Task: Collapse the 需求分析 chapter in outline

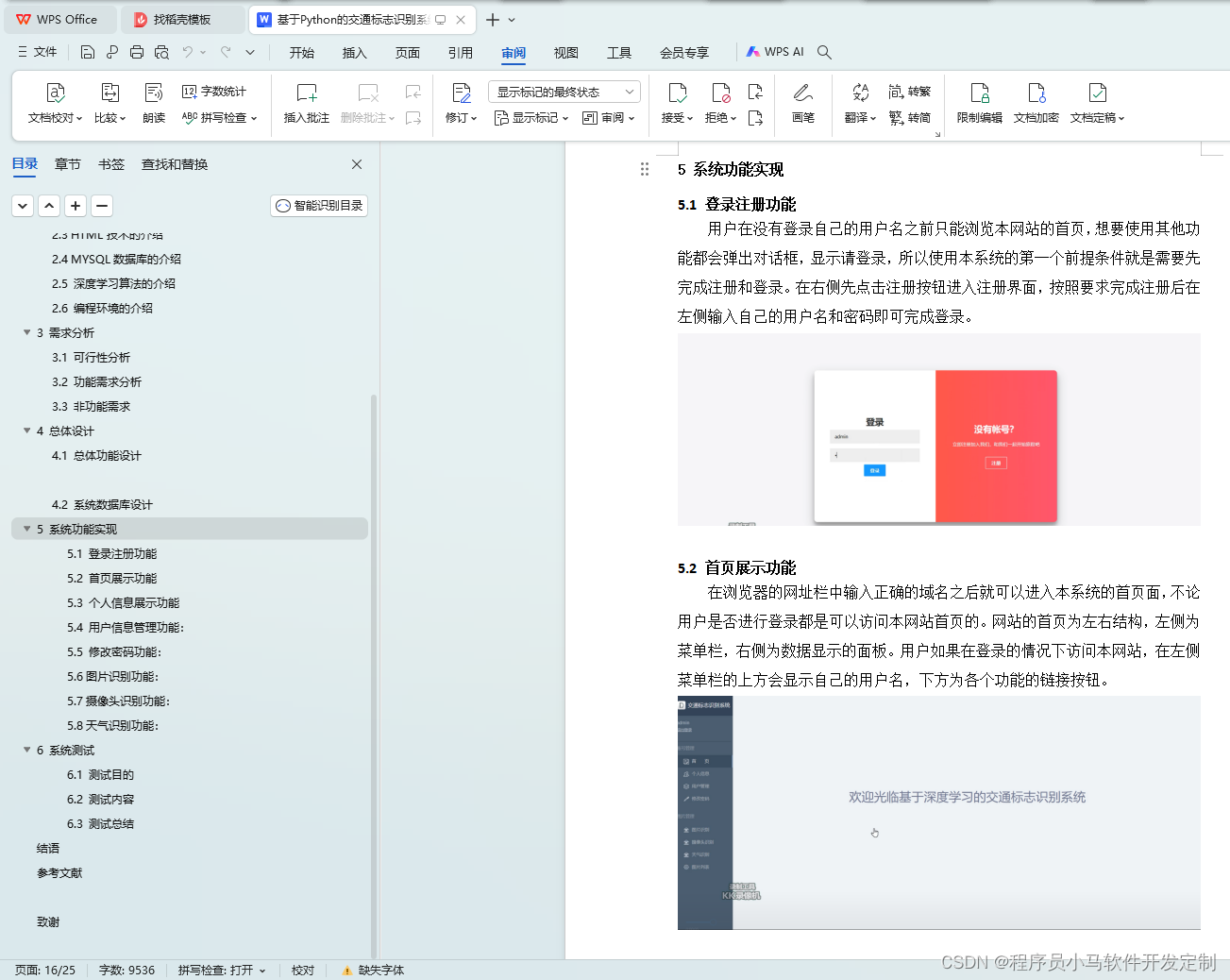Action: point(26,332)
